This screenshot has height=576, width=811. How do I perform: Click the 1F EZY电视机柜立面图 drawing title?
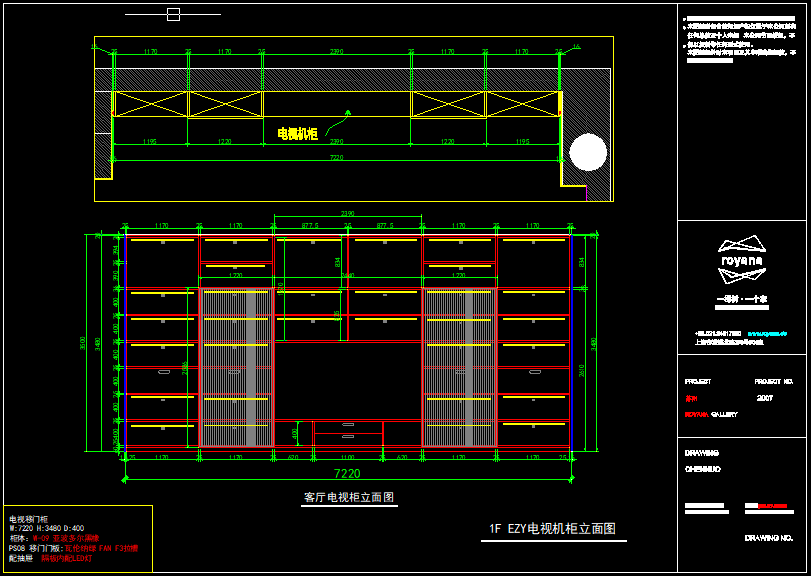tap(552, 529)
